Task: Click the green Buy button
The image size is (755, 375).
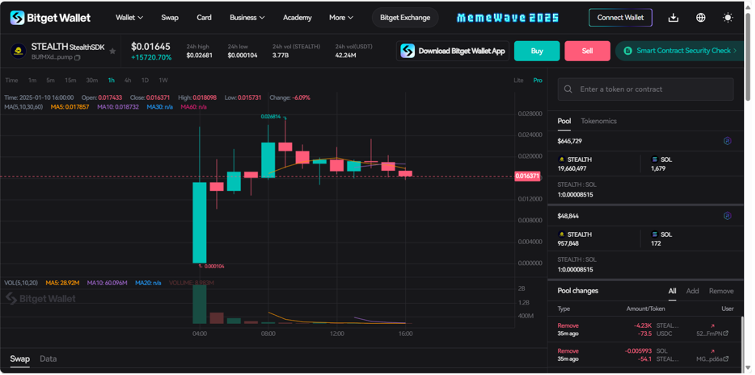Action: (536, 51)
